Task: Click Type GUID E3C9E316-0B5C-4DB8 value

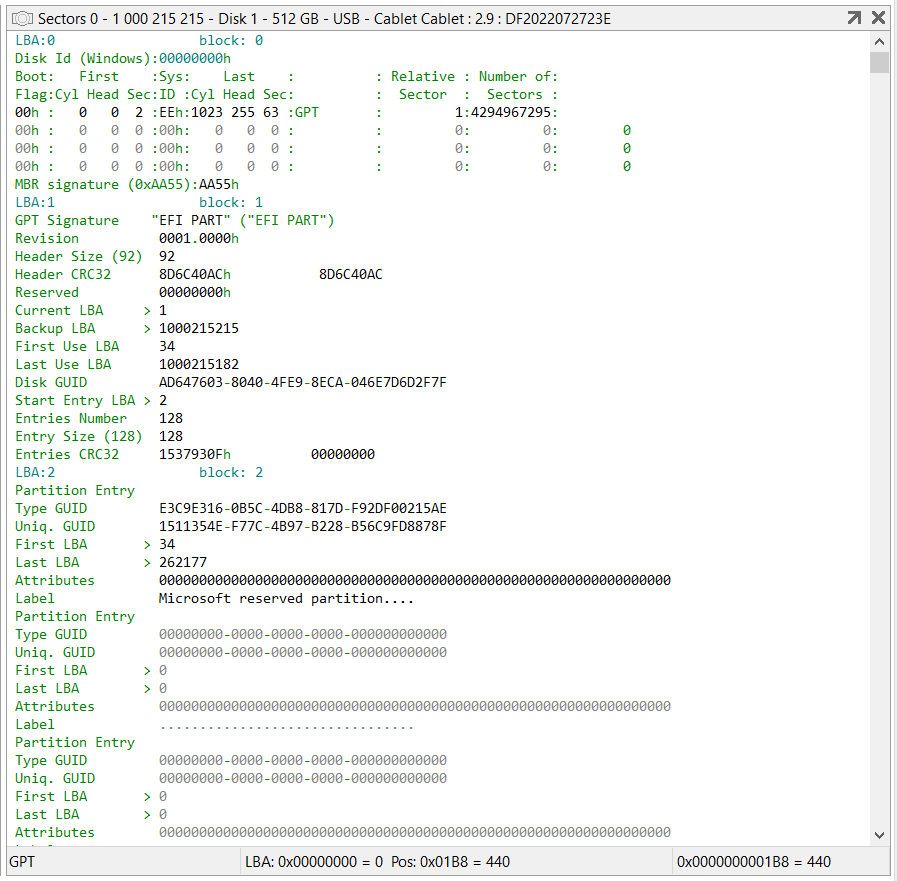Action: pos(303,509)
